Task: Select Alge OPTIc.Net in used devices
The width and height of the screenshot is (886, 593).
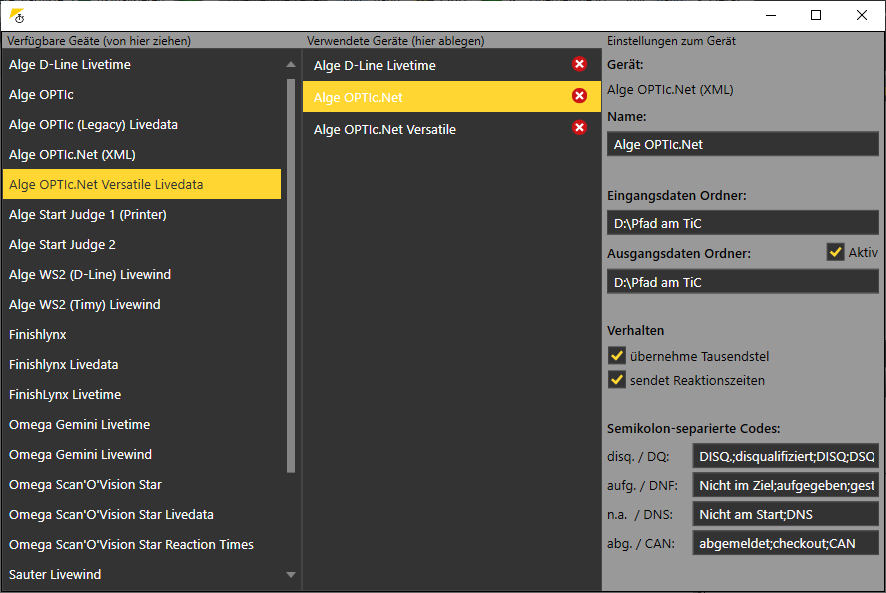Action: 451,97
